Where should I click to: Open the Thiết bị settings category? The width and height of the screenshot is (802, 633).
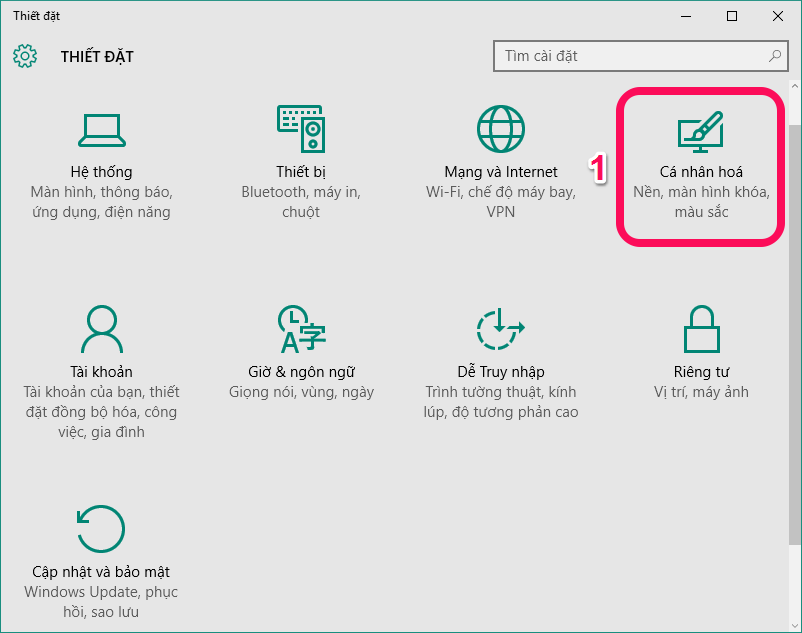point(300,160)
